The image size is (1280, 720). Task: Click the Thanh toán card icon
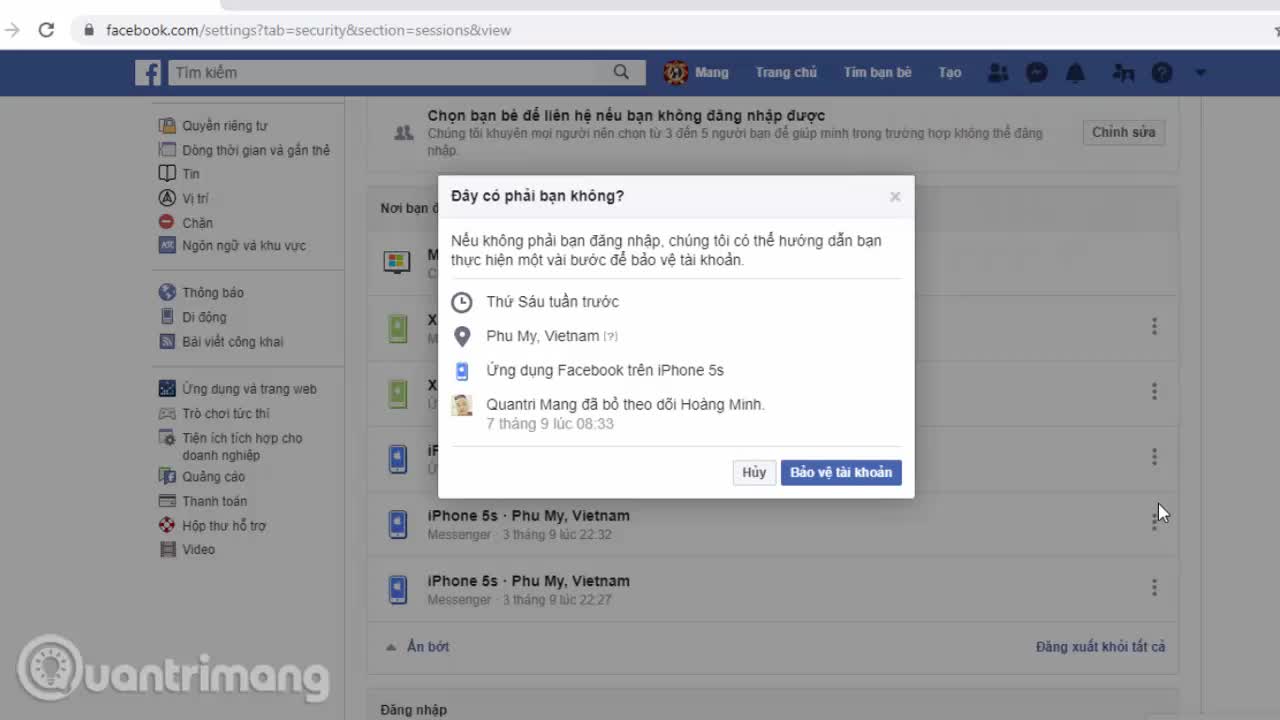pyautogui.click(x=167, y=501)
